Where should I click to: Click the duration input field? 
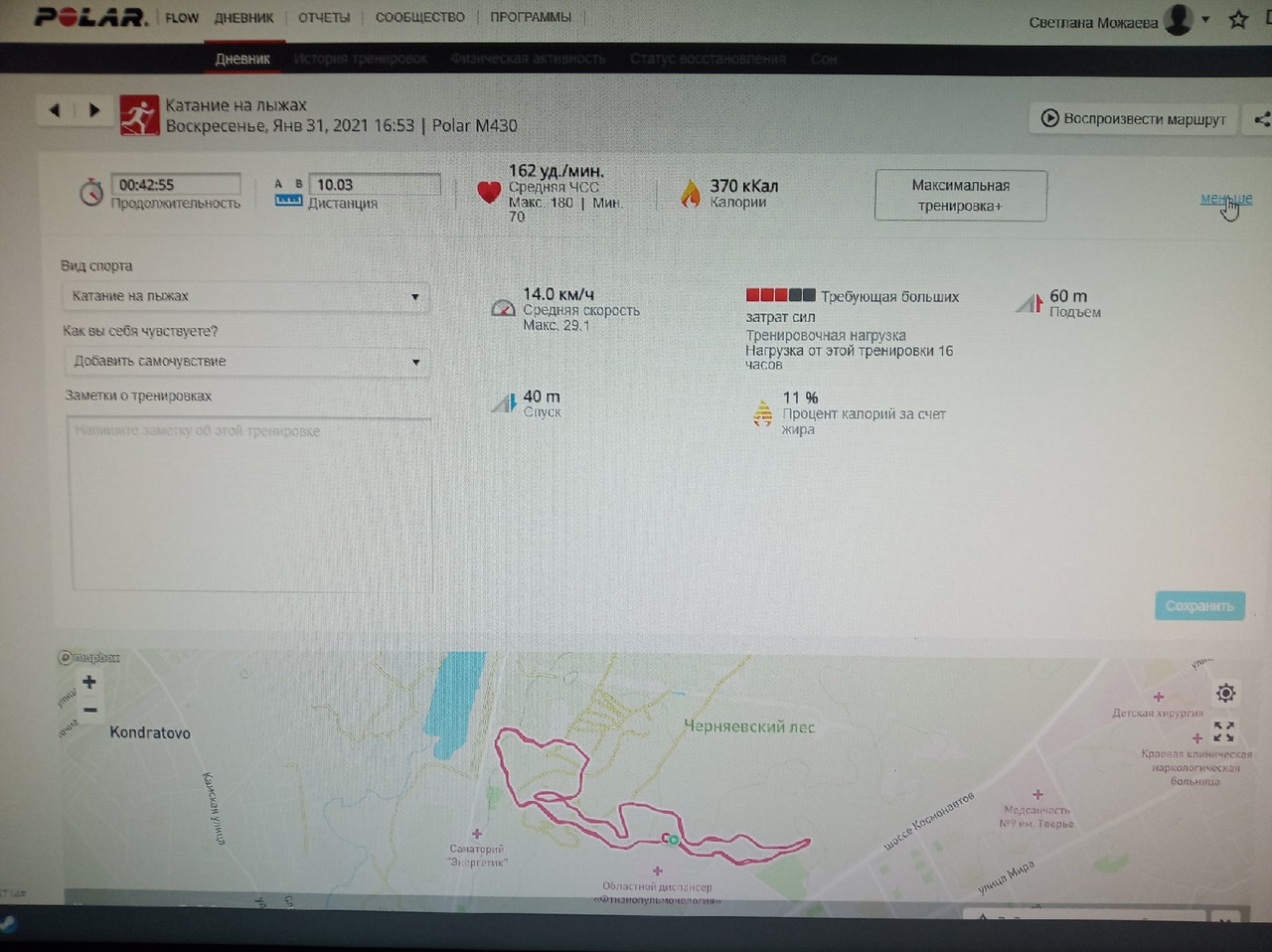pyautogui.click(x=176, y=185)
